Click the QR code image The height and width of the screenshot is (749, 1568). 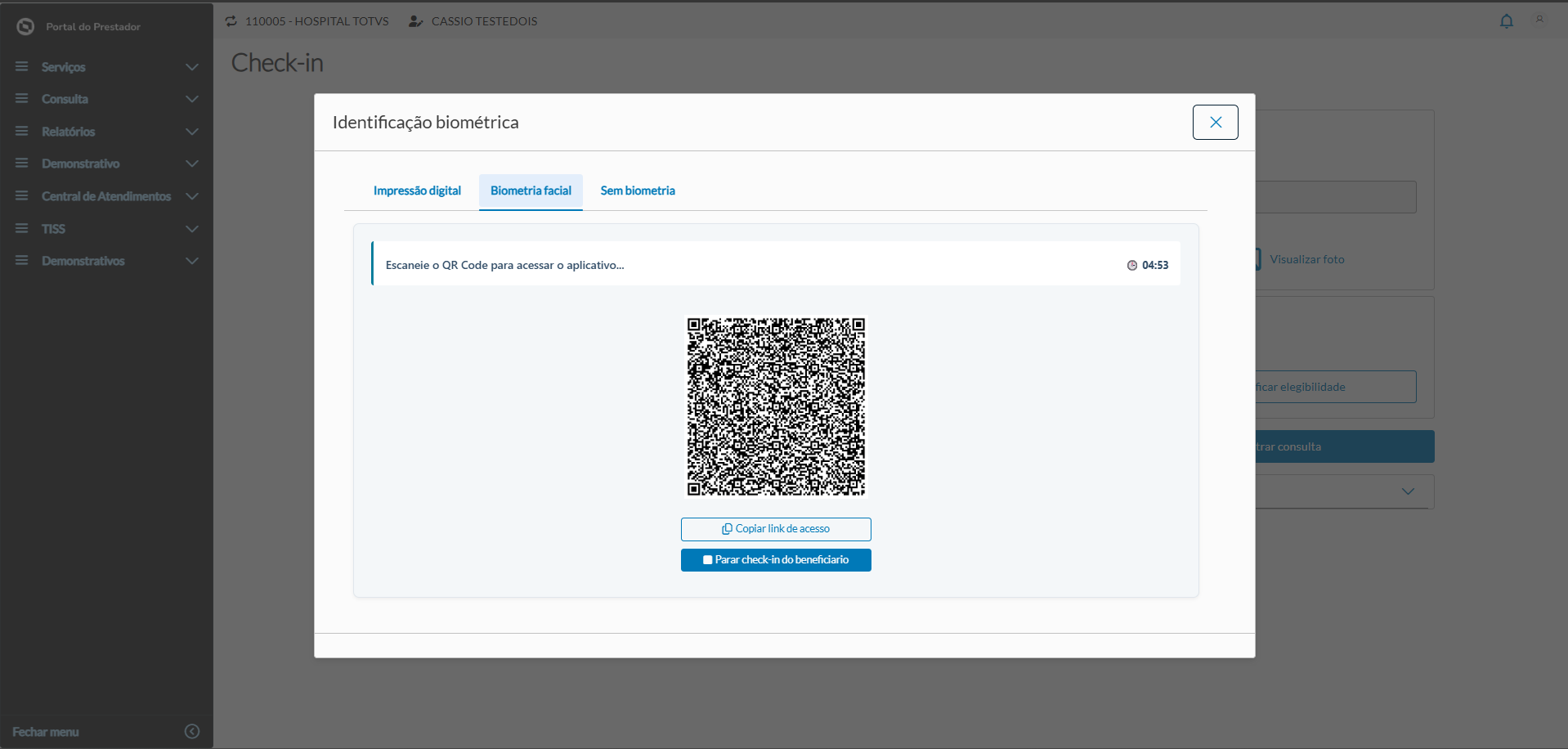(x=776, y=406)
